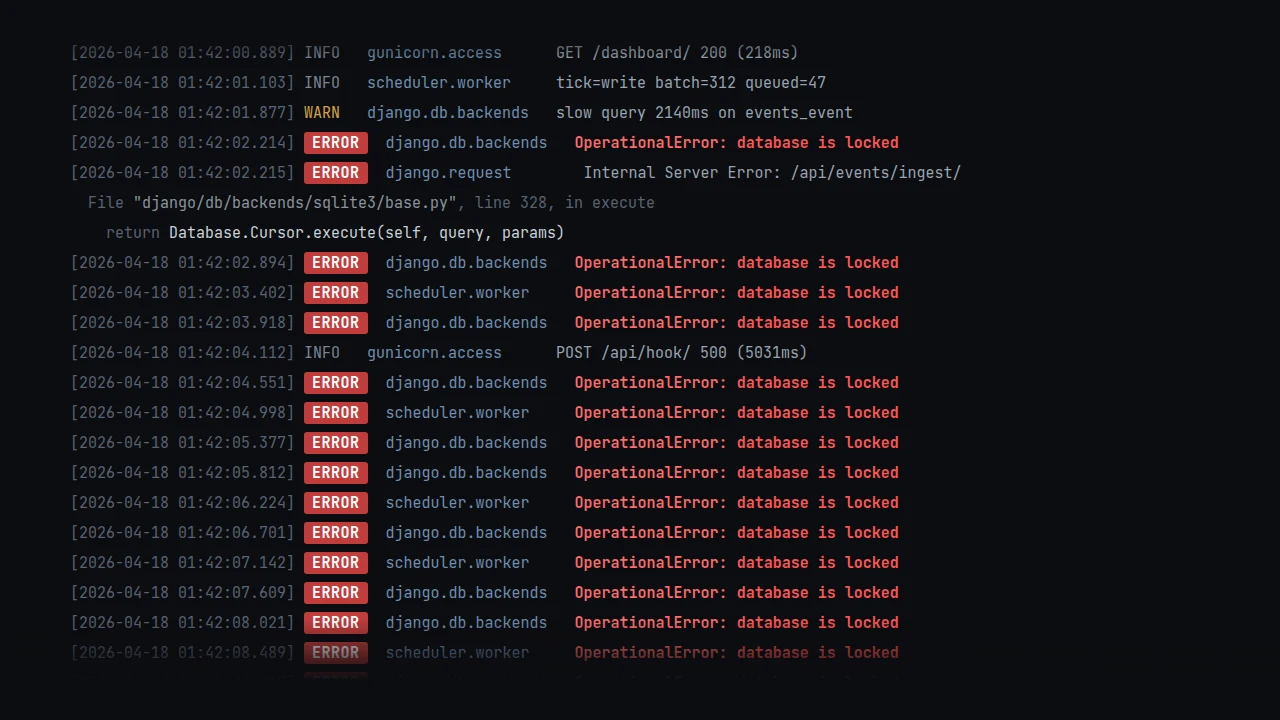Select the django.db.backends logger on the WARN line
1280x720 pixels.
[447, 112]
